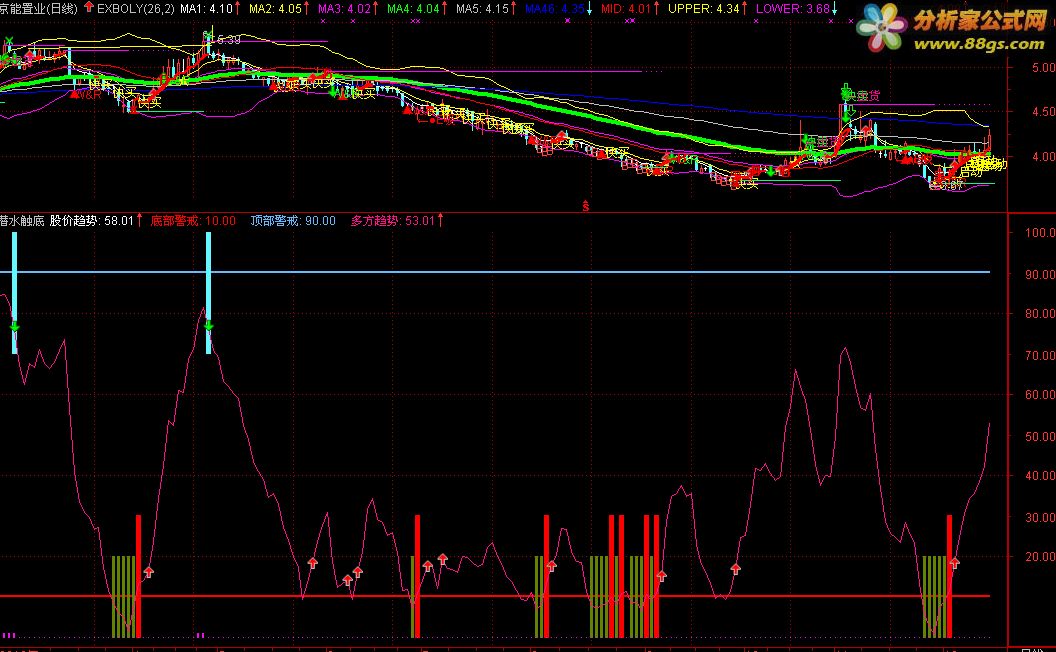Click the MA5: 4.15 readout

point(482,9)
